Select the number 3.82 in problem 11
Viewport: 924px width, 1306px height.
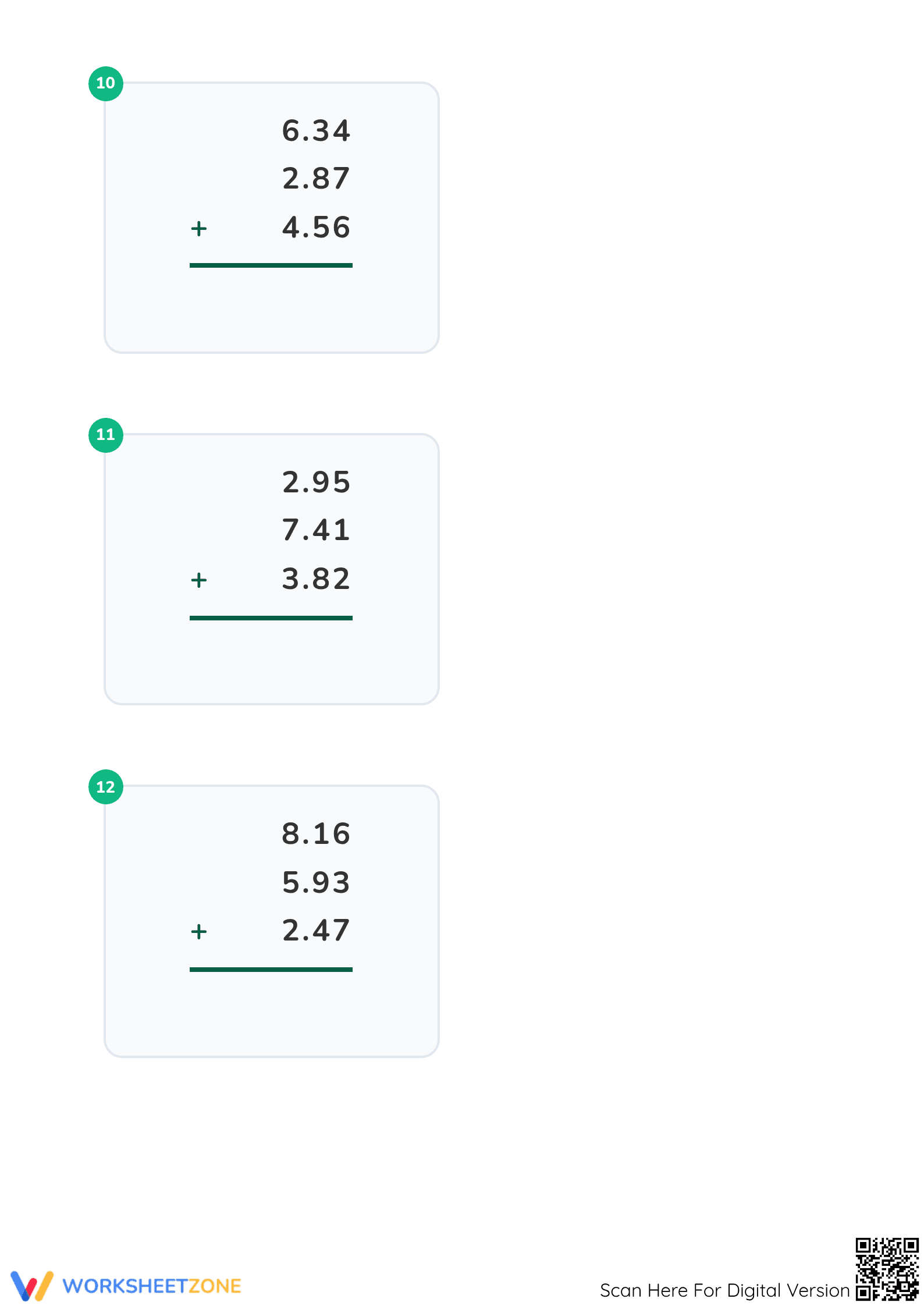[x=317, y=579]
